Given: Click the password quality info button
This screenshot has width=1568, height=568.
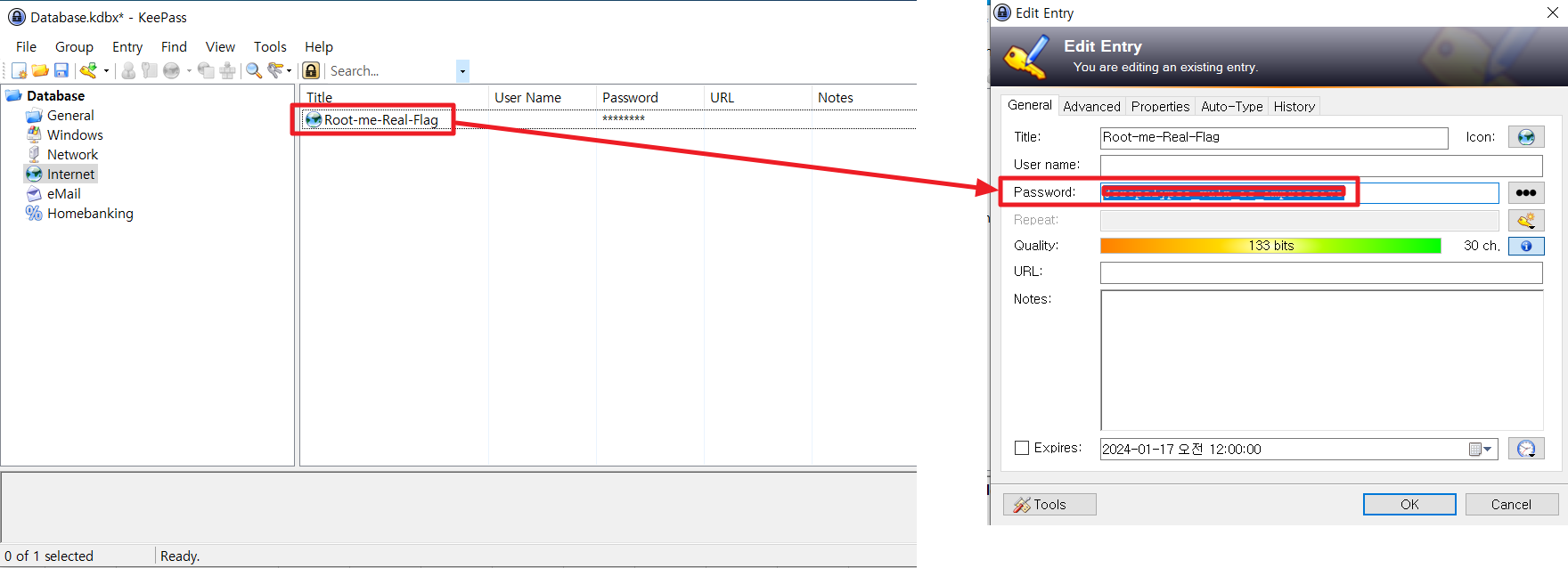Looking at the screenshot, I should [x=1526, y=247].
